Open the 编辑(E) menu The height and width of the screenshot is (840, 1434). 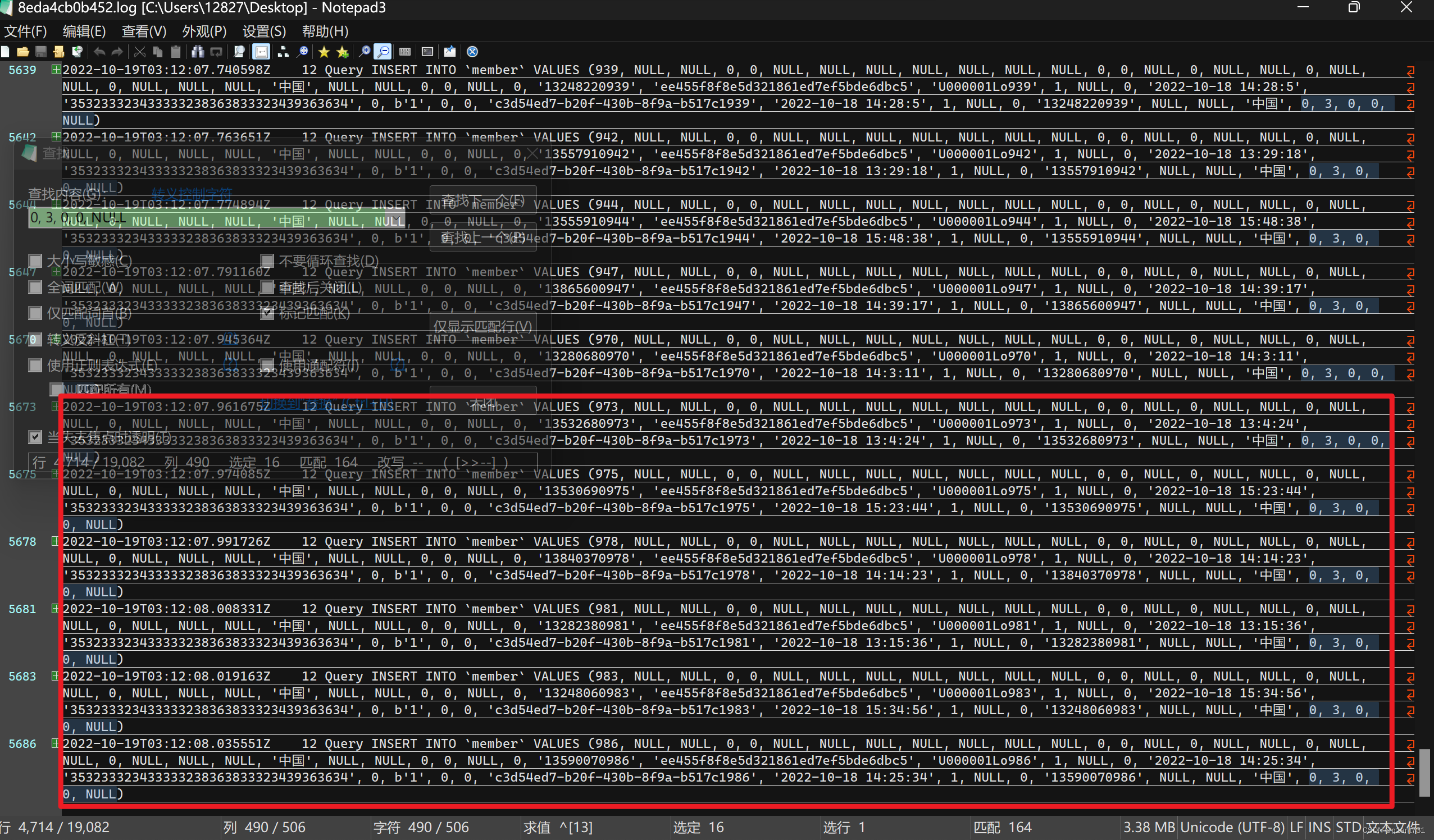pos(84,31)
